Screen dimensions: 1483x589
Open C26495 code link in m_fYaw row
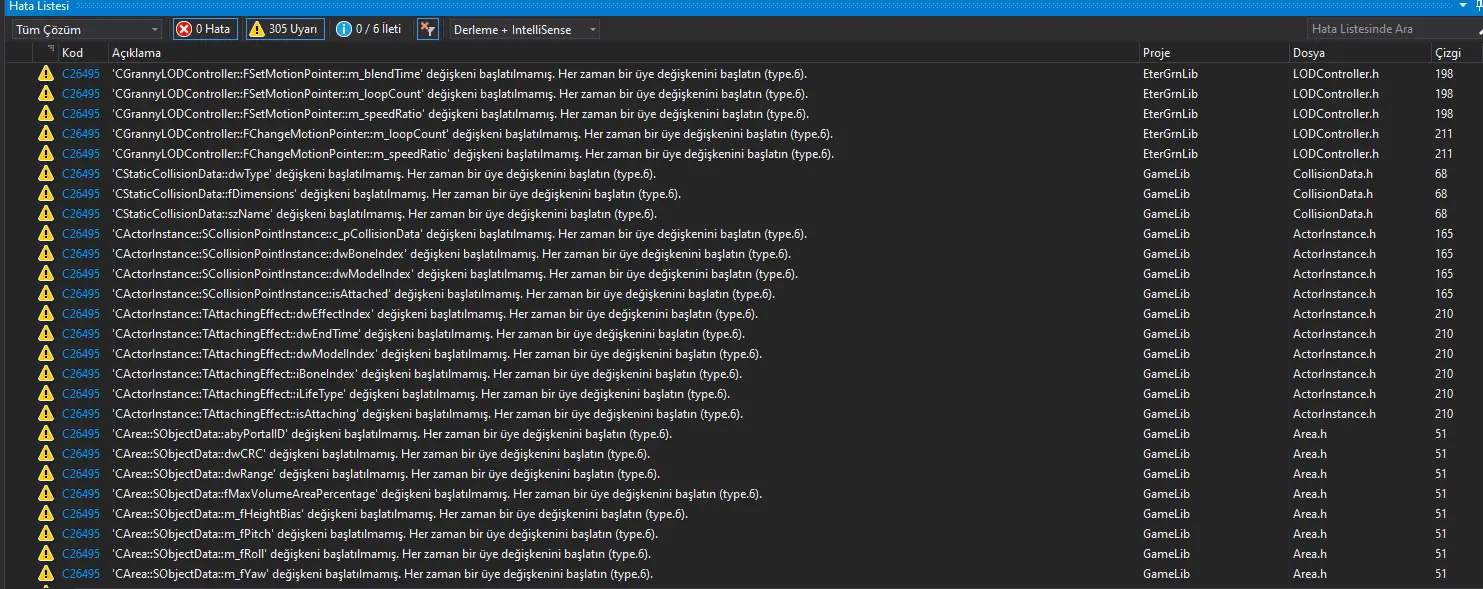(81, 574)
